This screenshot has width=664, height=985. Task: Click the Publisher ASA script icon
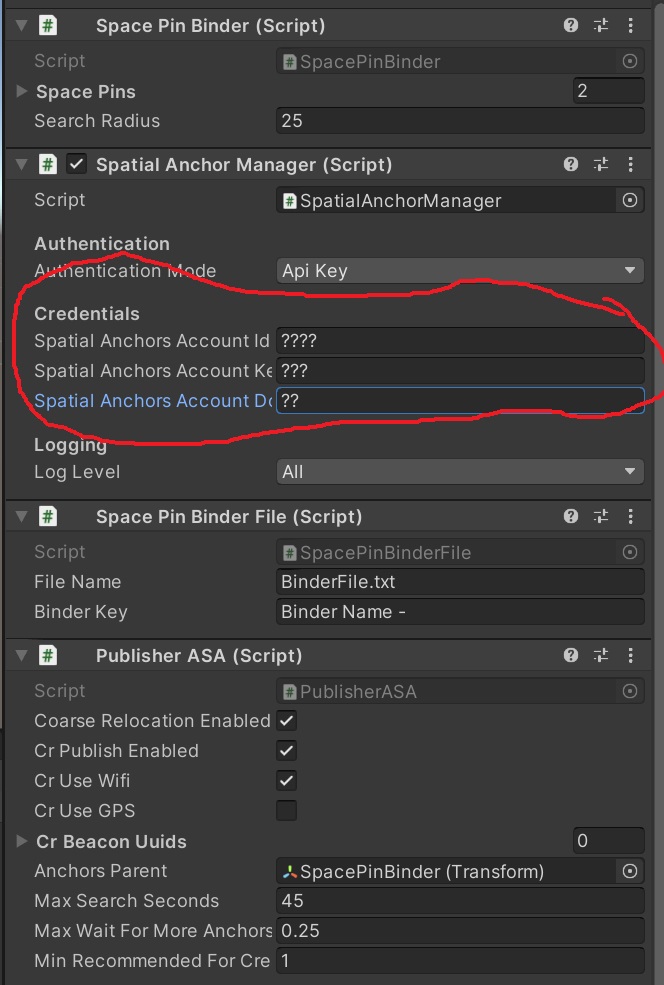click(x=48, y=655)
